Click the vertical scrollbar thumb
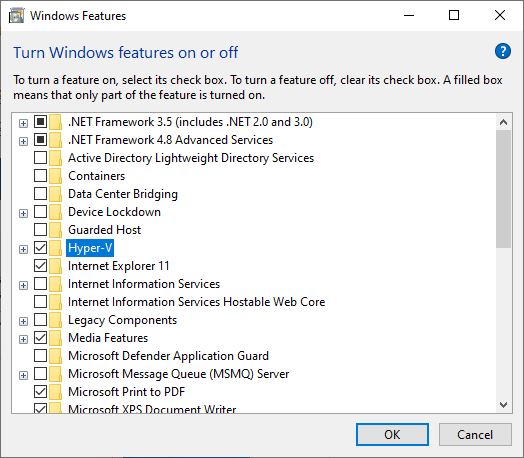The height and width of the screenshot is (458, 524). pyautogui.click(x=503, y=189)
